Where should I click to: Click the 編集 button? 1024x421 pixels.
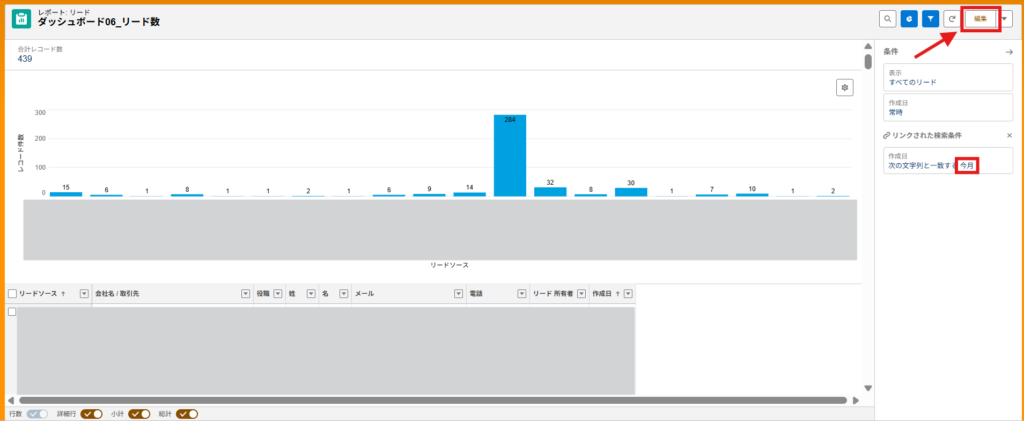pyautogui.click(x=980, y=19)
